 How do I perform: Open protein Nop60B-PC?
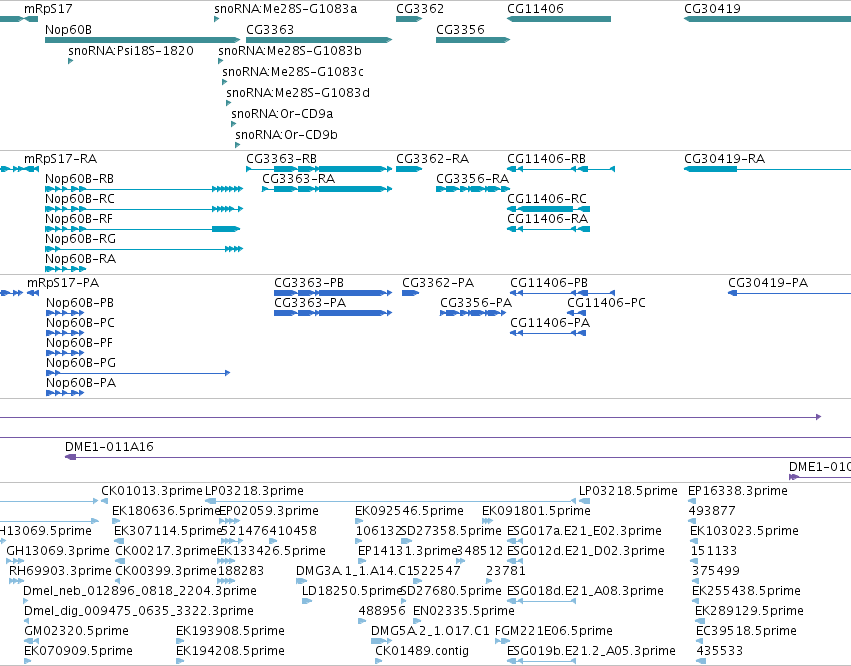coord(80,323)
